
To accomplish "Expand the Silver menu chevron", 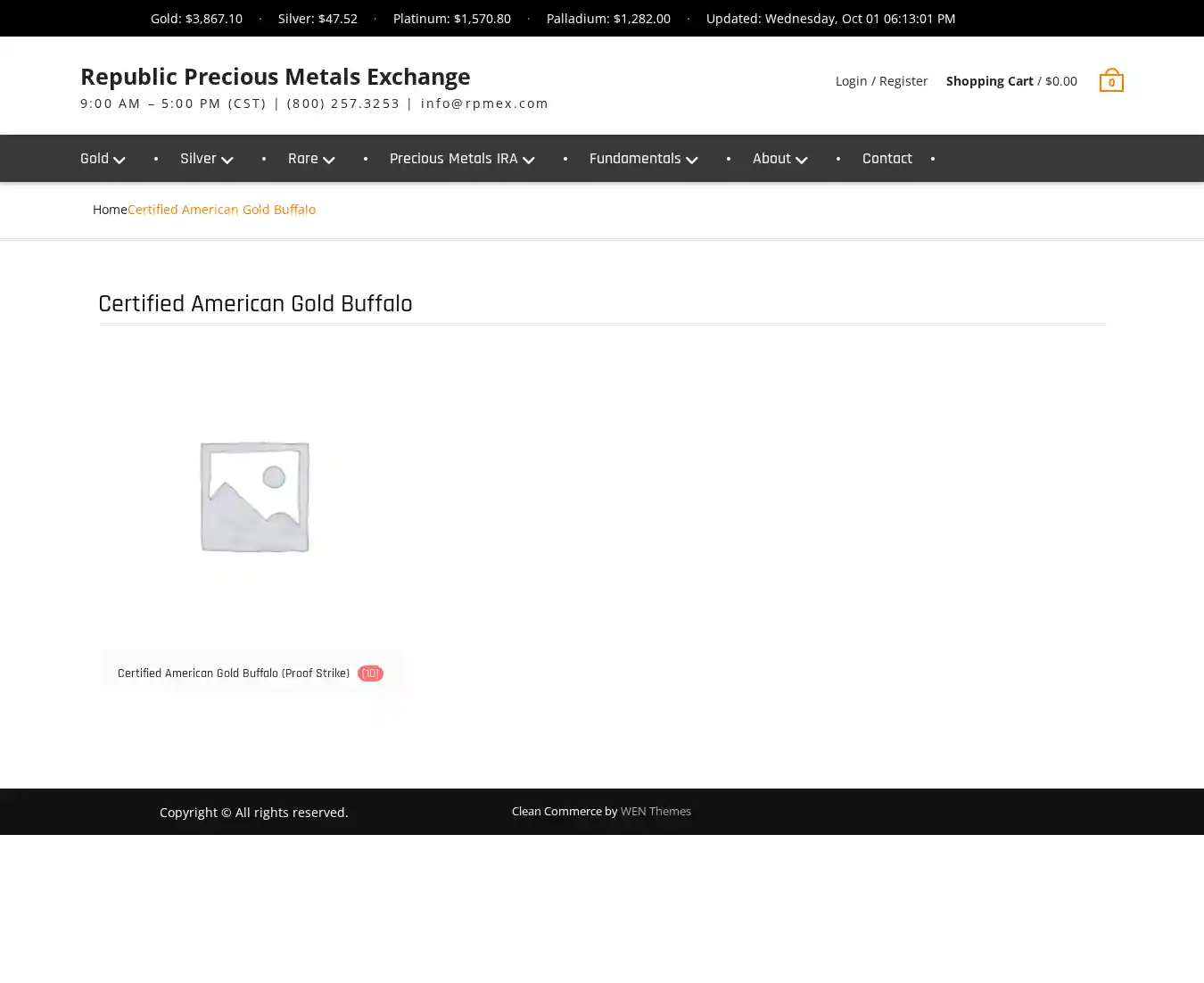I will click(x=227, y=160).
